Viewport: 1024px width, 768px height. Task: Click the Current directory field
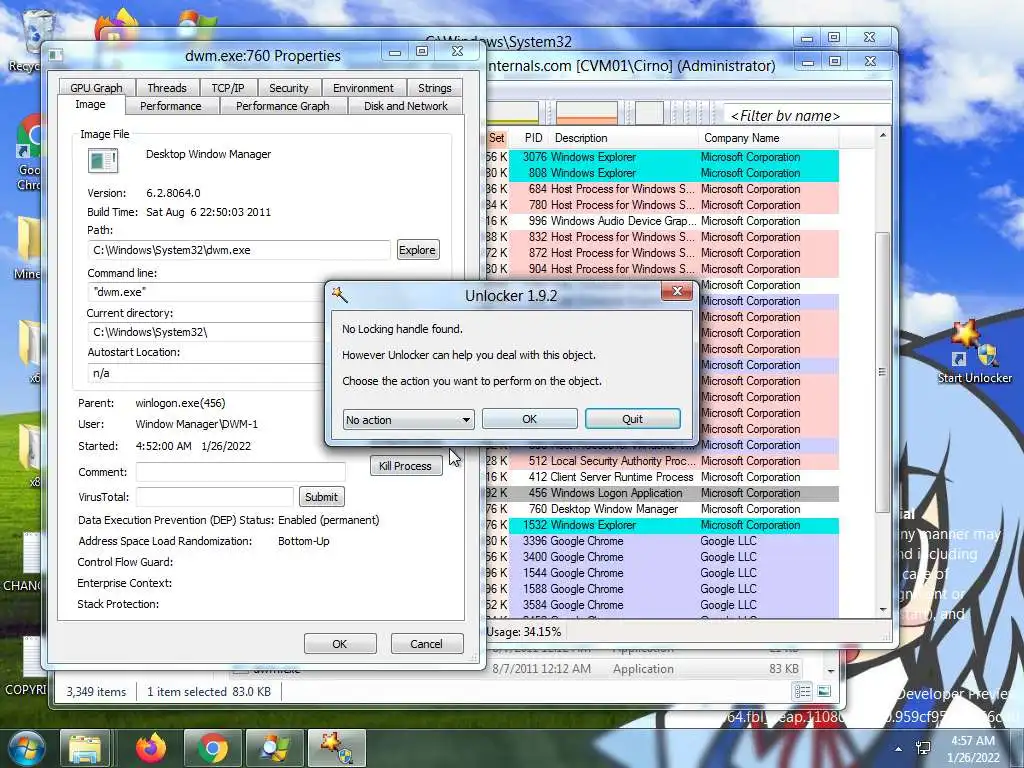tap(206, 332)
